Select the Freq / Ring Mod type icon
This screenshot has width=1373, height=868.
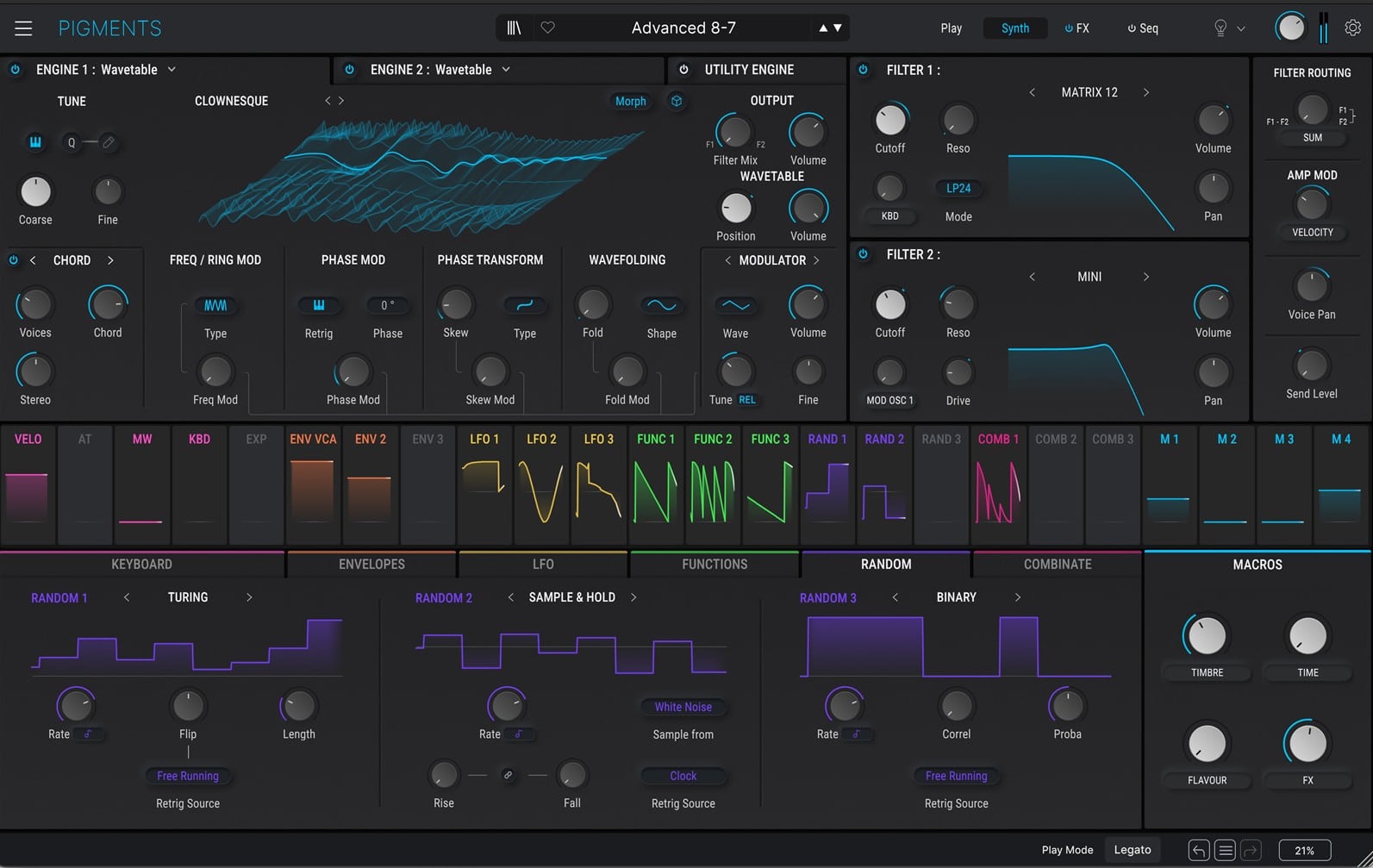(x=215, y=305)
